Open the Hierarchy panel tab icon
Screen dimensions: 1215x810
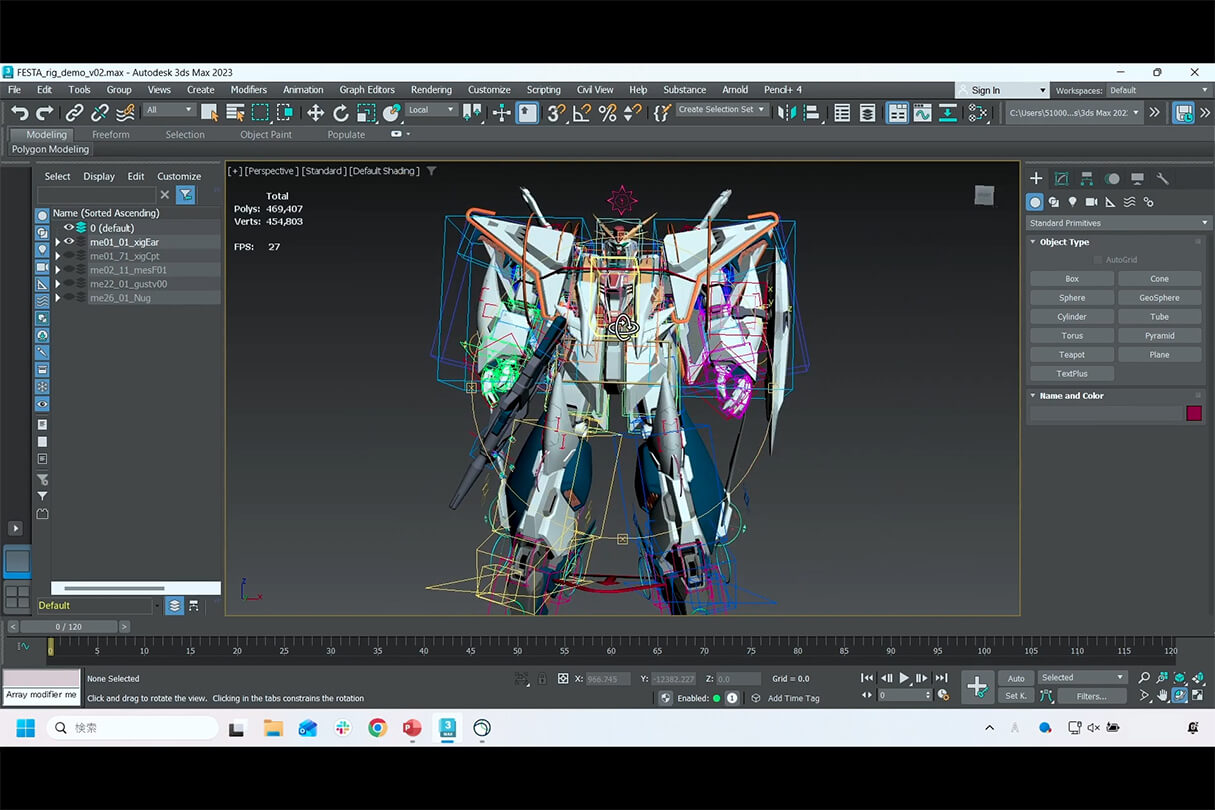pos(1087,178)
